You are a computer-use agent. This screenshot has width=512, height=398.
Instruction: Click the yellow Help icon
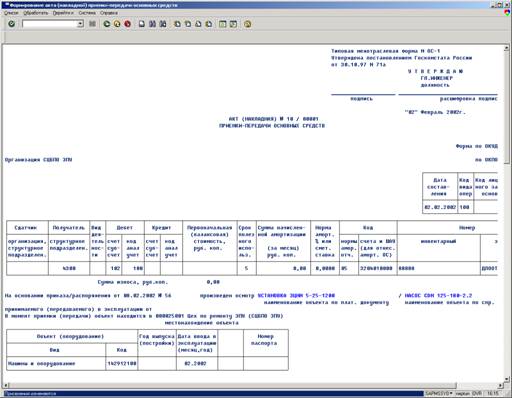click(x=247, y=24)
